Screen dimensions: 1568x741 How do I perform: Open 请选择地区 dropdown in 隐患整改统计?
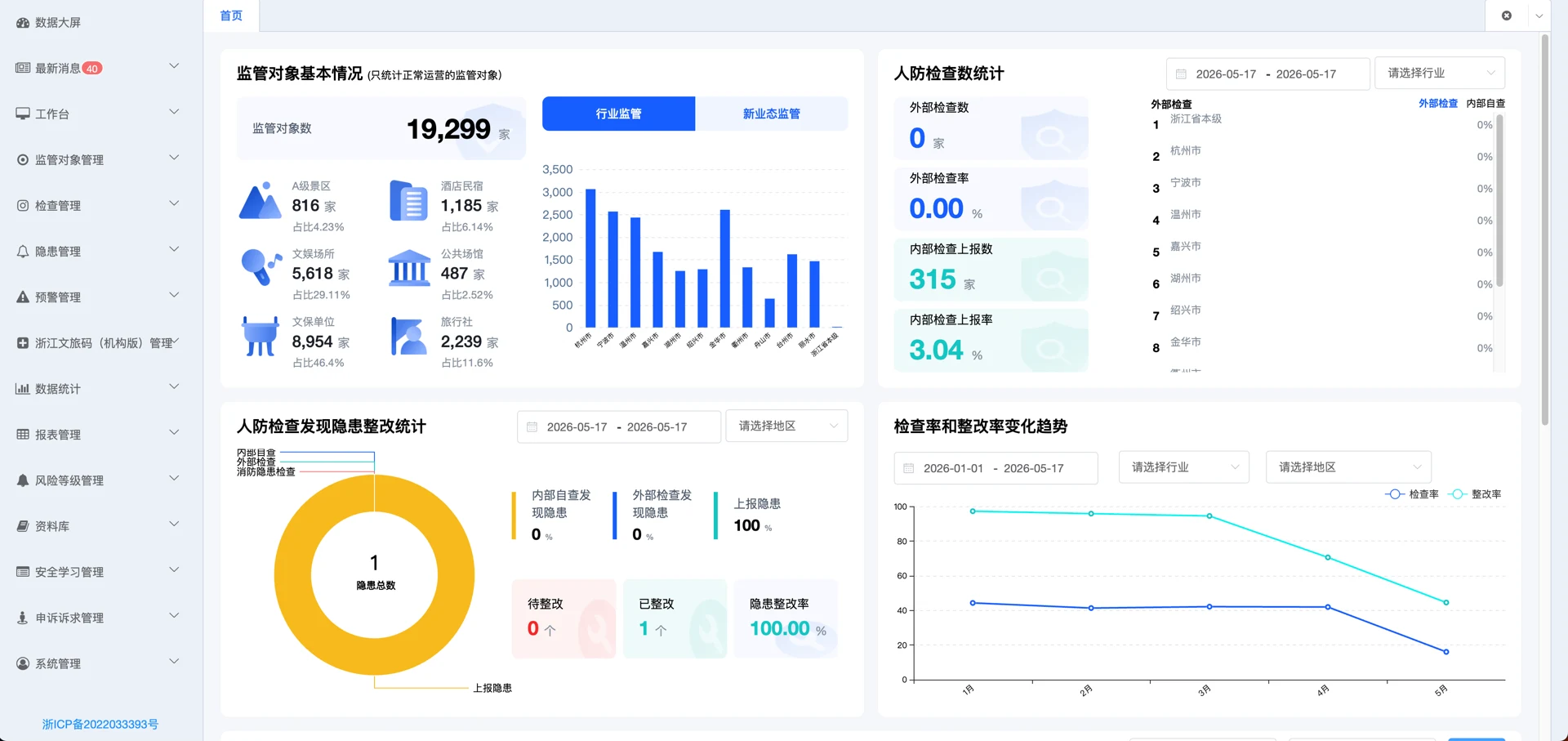[786, 426]
